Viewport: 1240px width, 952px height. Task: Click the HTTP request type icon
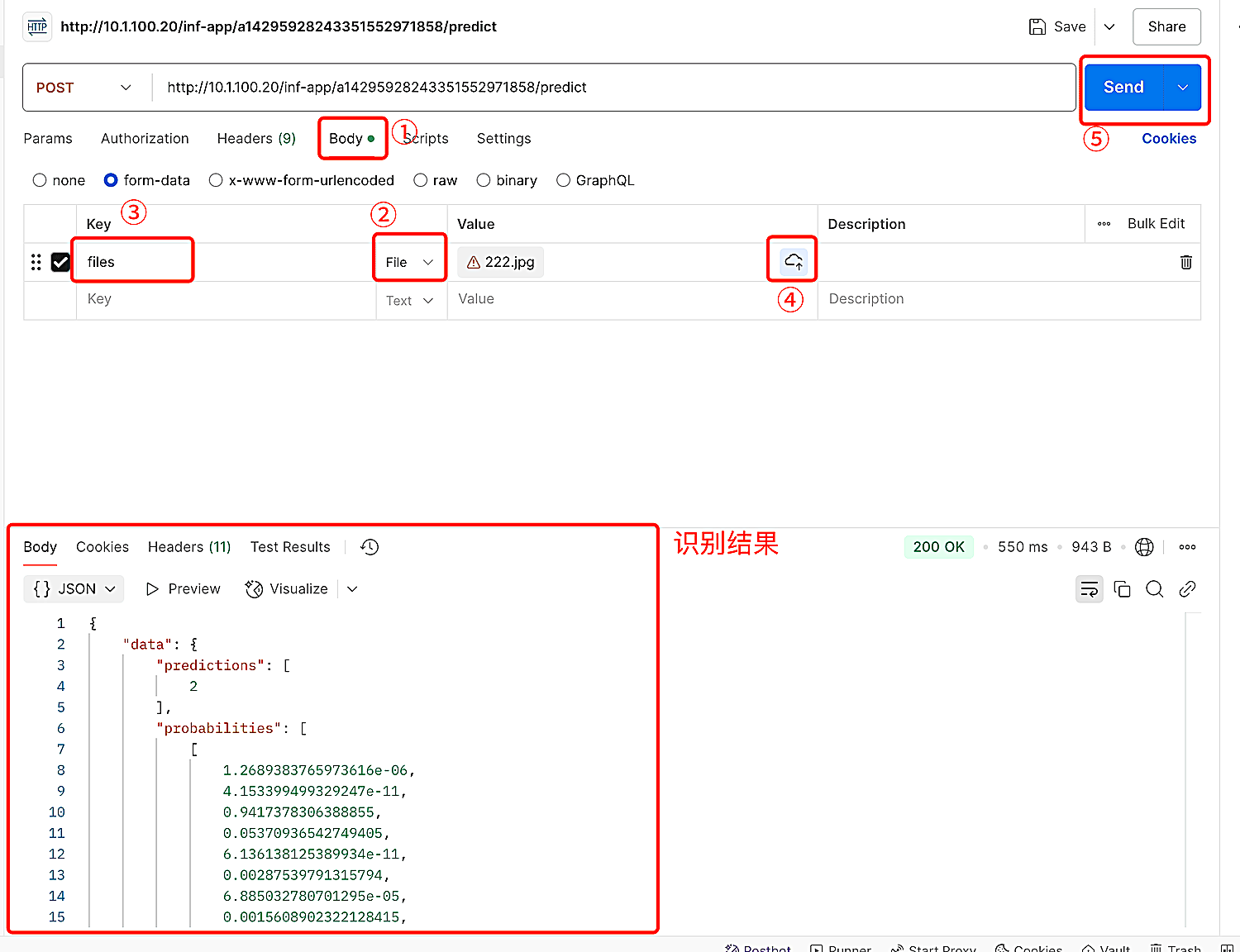(37, 26)
